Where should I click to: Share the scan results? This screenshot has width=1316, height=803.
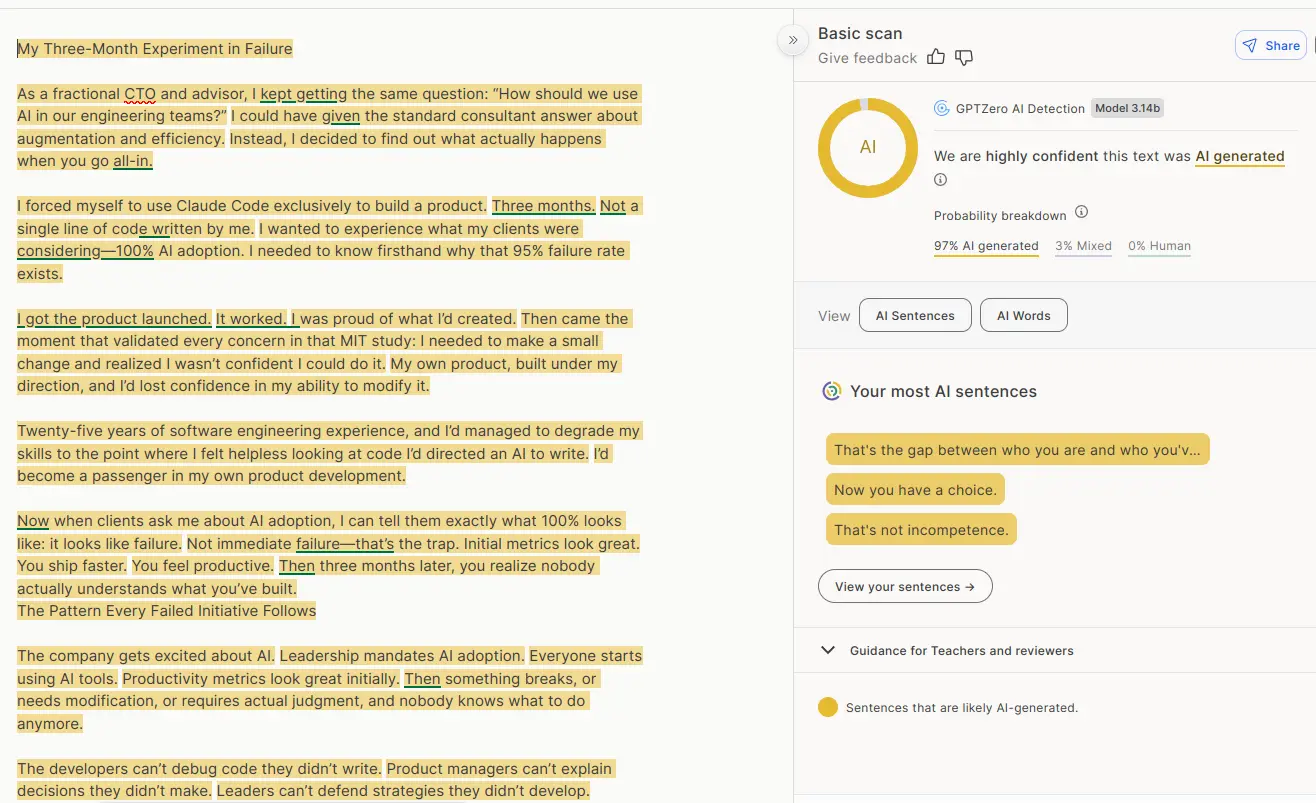tap(1271, 45)
